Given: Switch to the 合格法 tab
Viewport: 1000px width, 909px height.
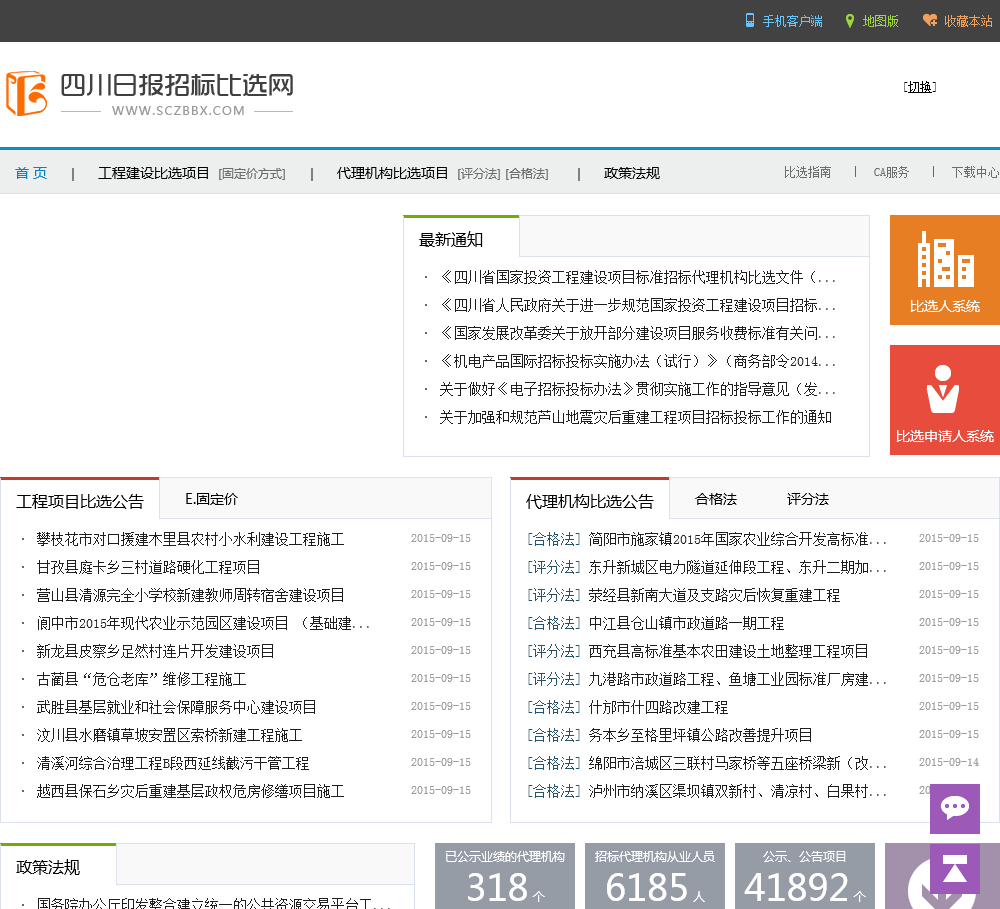Looking at the screenshot, I should point(715,499).
